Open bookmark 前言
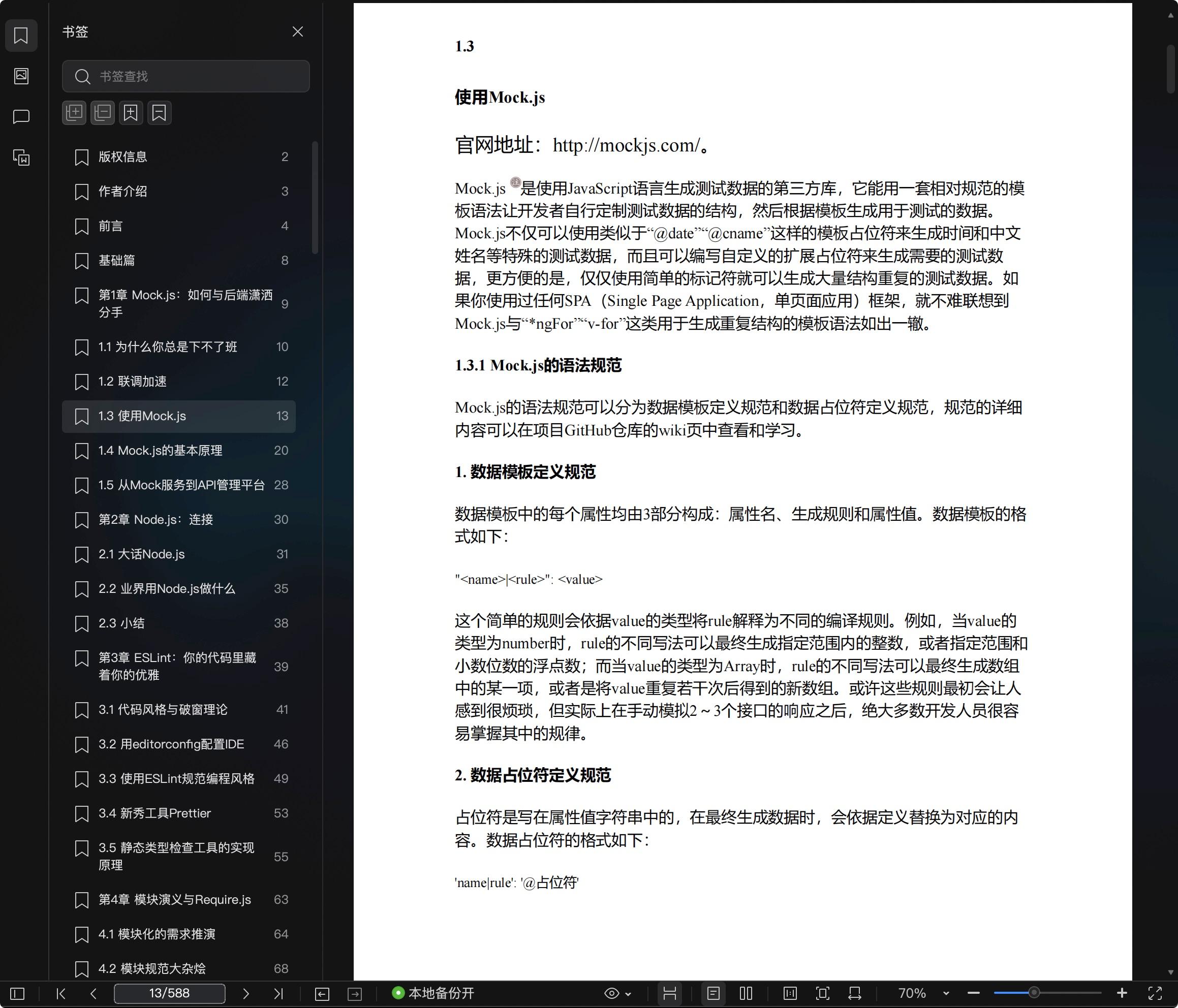Viewport: 1178px width, 1008px height. click(x=179, y=226)
